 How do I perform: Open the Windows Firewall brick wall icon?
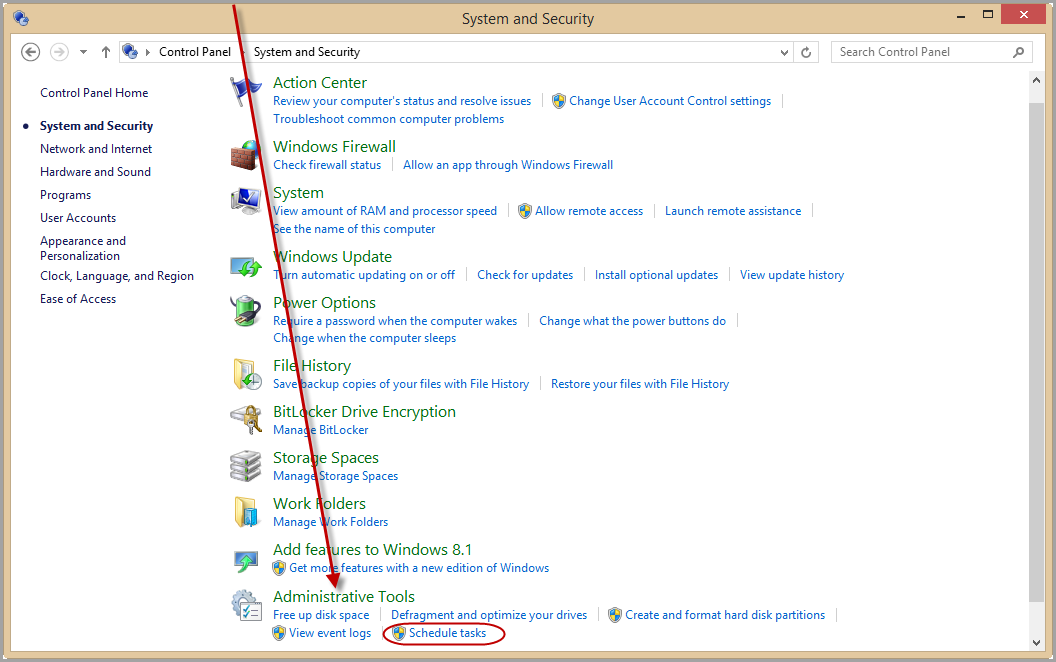pos(245,156)
